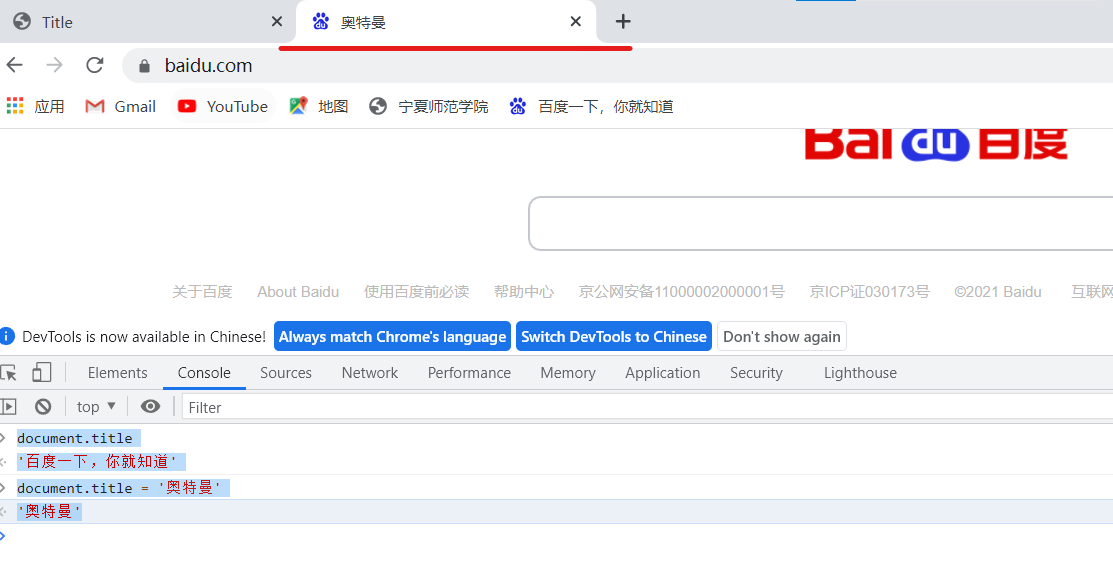Open a new browser tab
1113x577 pixels.
pyautogui.click(x=623, y=22)
